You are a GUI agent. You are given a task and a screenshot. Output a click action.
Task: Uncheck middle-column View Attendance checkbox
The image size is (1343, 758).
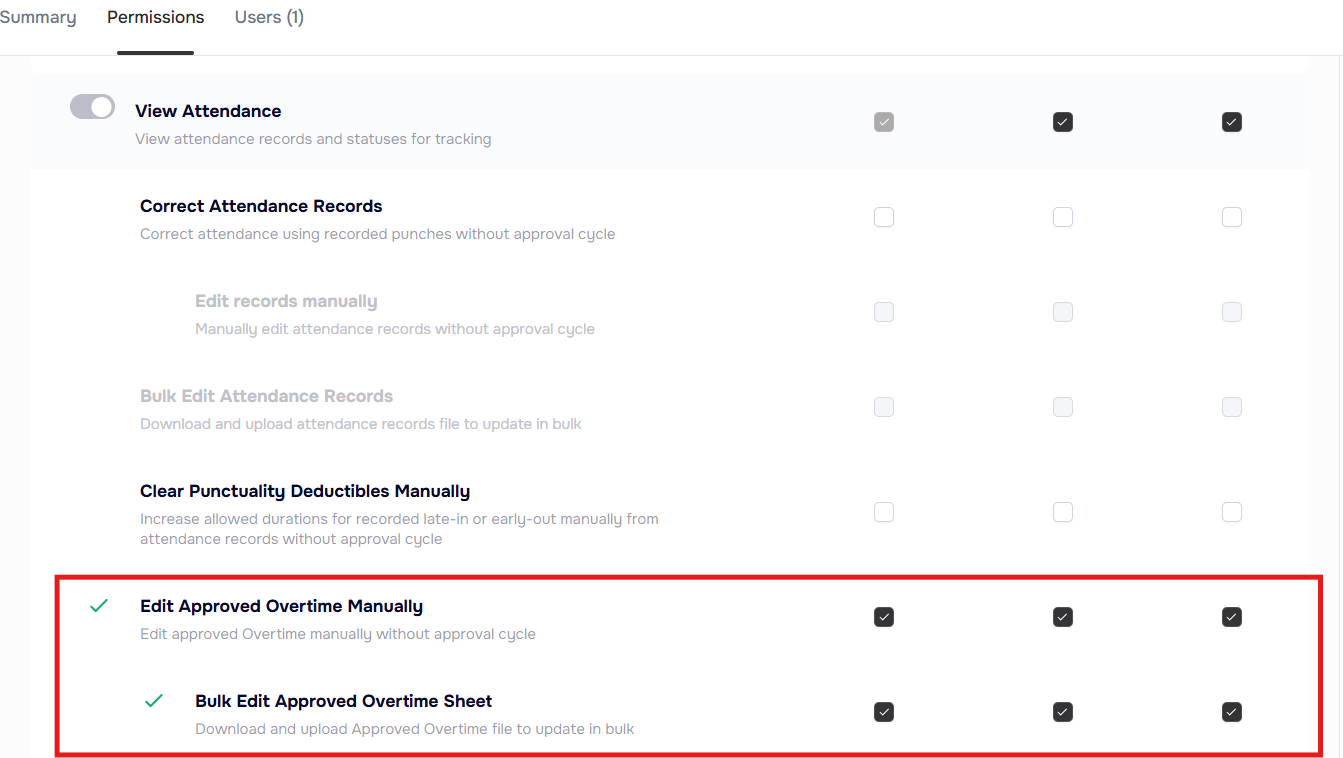pyautogui.click(x=1063, y=122)
